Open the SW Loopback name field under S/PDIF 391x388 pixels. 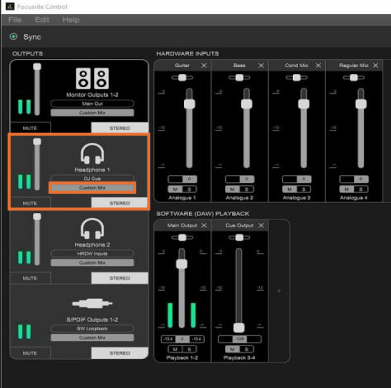click(x=92, y=329)
